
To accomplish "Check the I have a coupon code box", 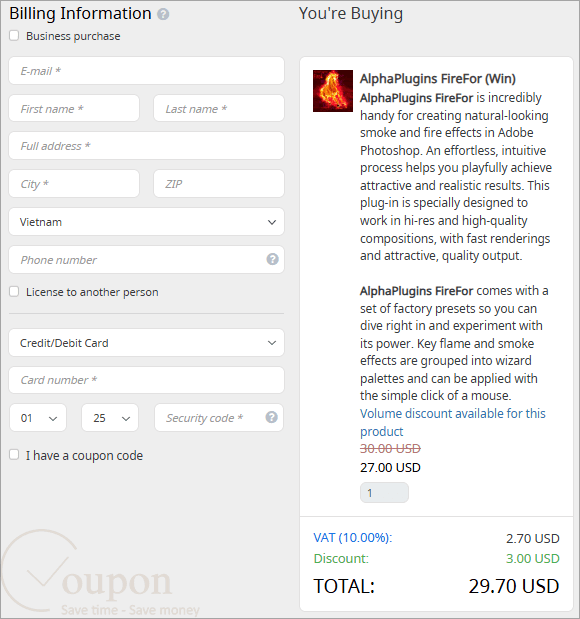I will (x=14, y=454).
